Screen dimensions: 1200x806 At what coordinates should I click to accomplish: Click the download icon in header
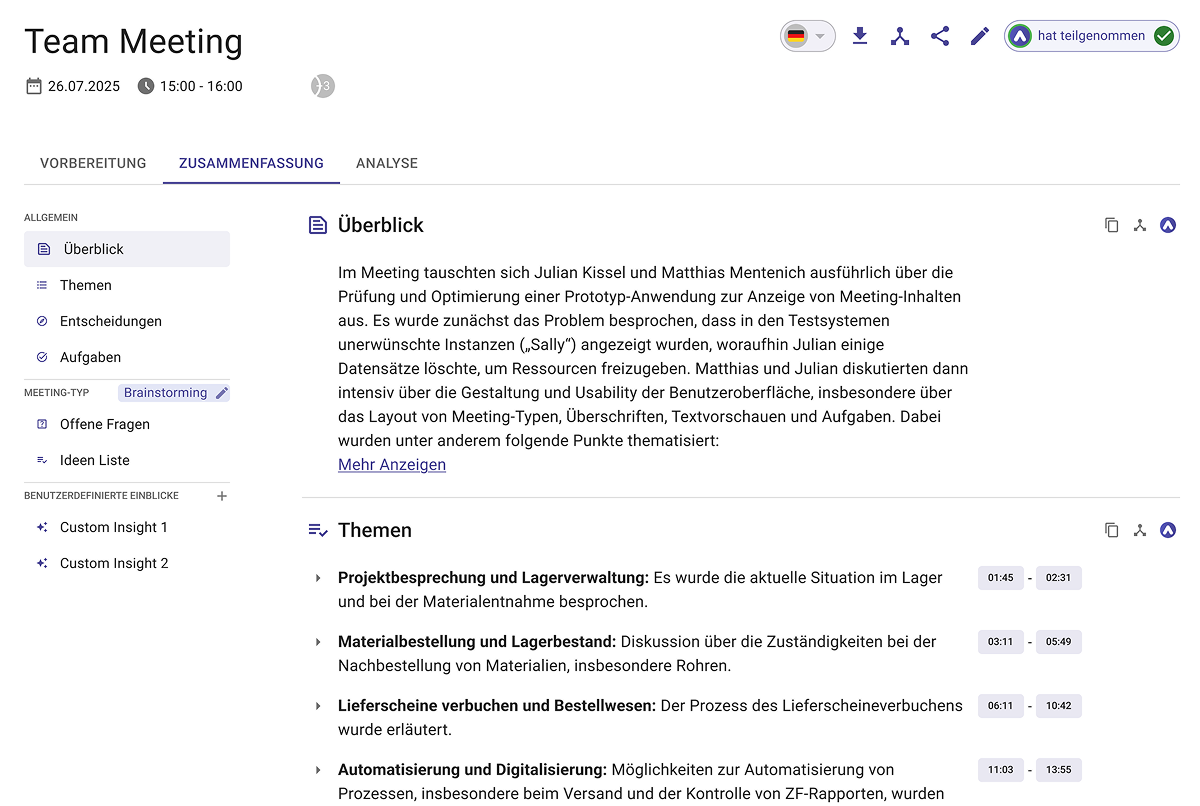tap(859, 37)
